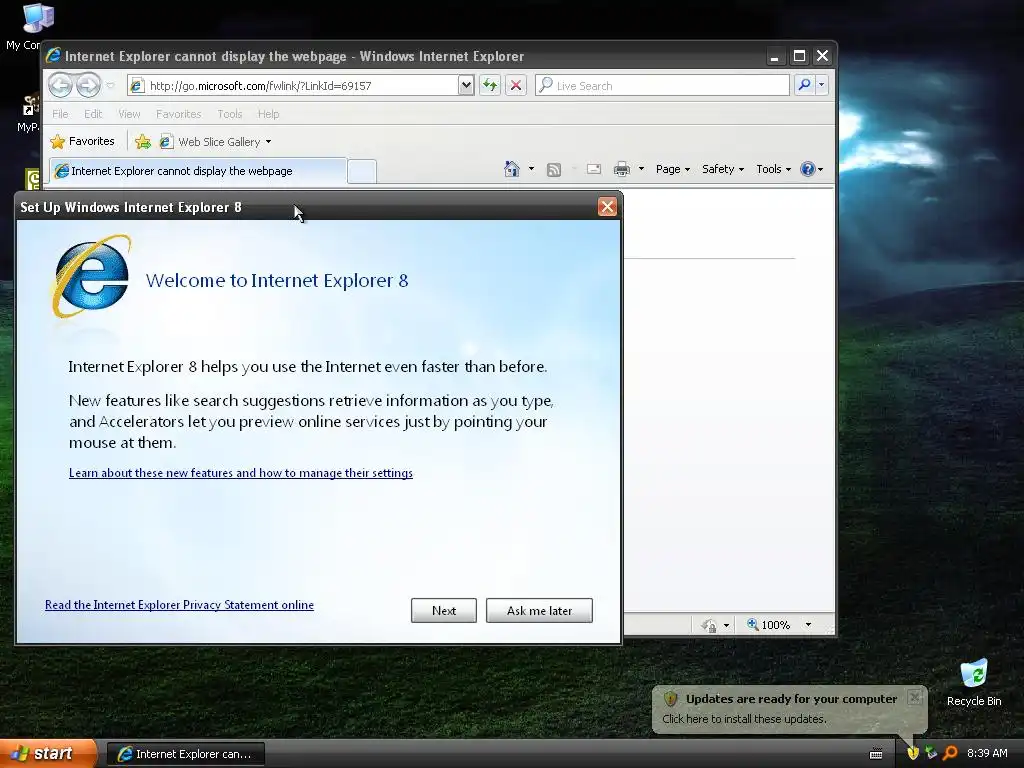Open the Favorites menu in menu bar
Viewport: 1024px width, 768px height.
(178, 114)
